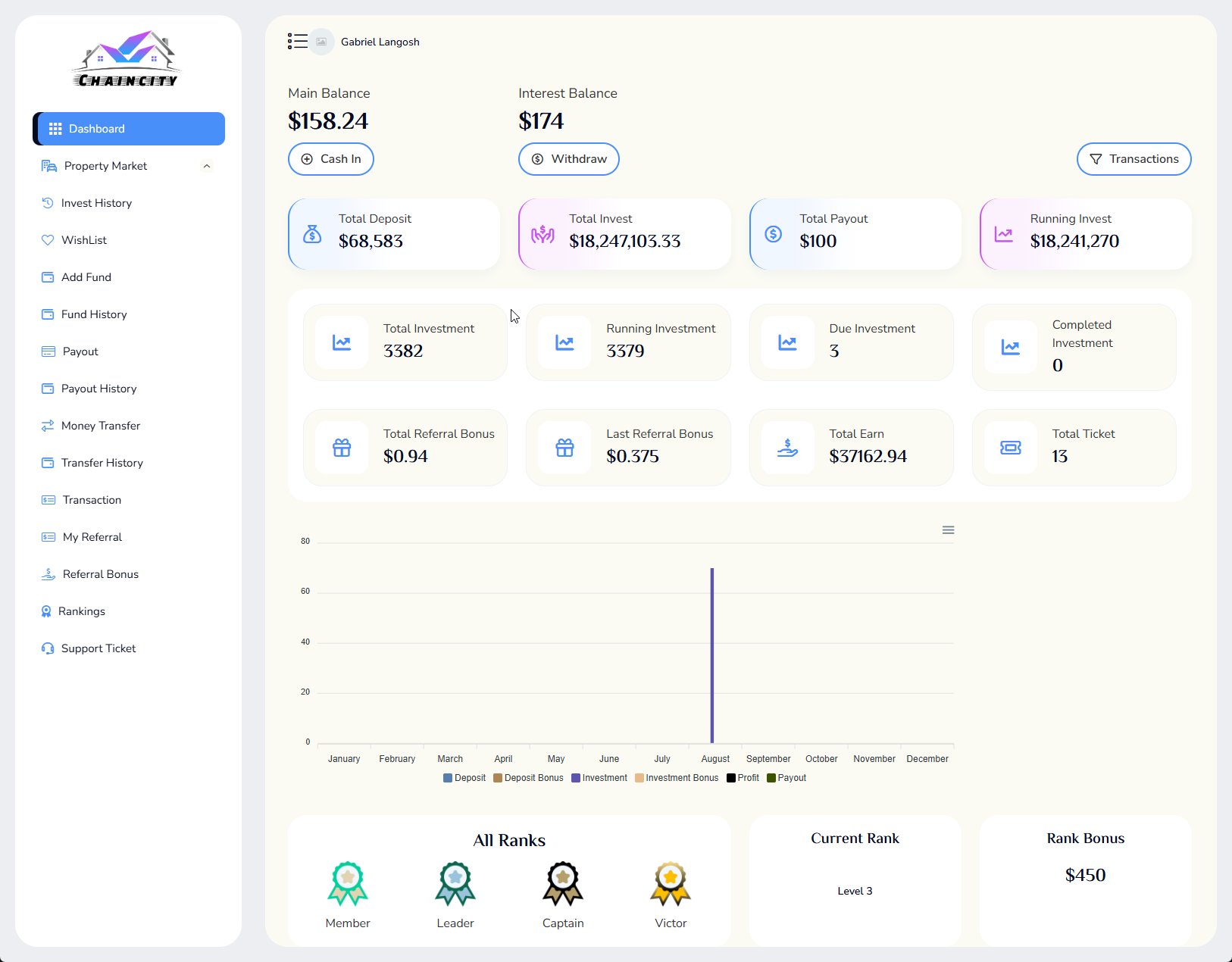Open Transactions filter button

pos(1134,159)
